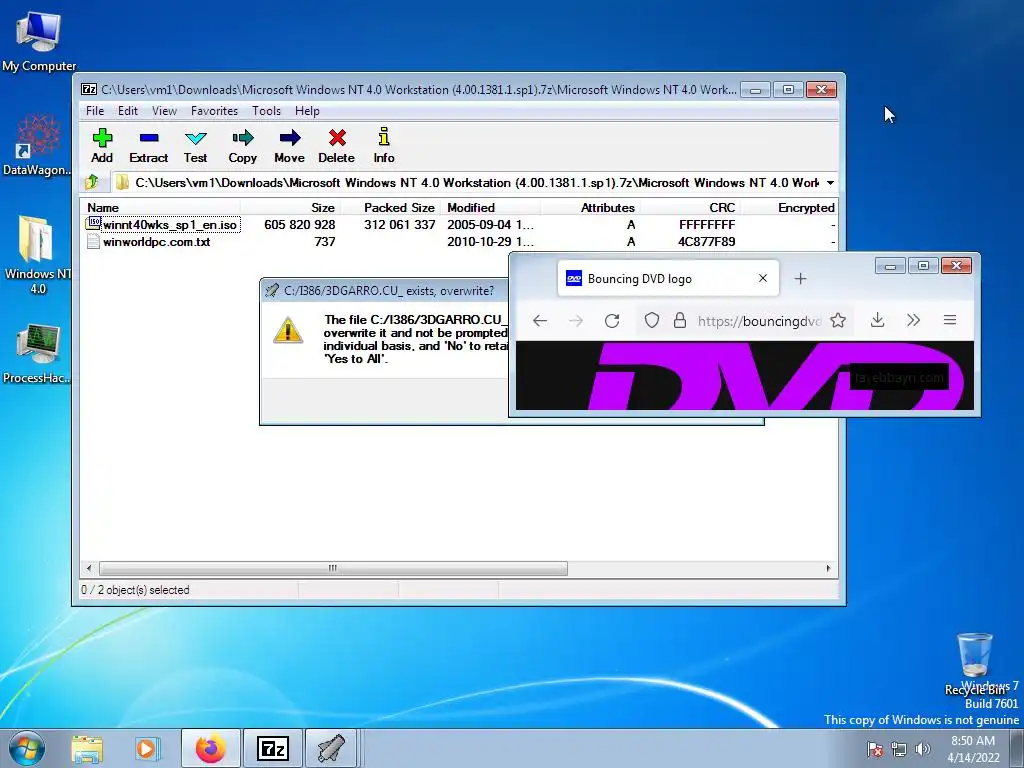Image resolution: width=1024 pixels, height=768 pixels.
Task: Click the DVD logo in the webpage
Action: coord(773,377)
